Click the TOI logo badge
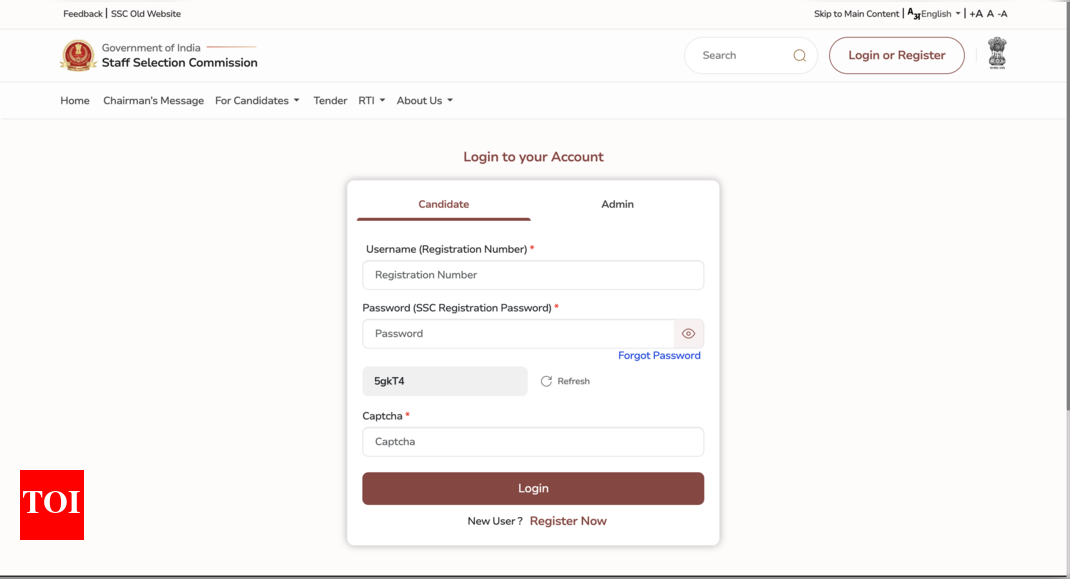 [52, 504]
